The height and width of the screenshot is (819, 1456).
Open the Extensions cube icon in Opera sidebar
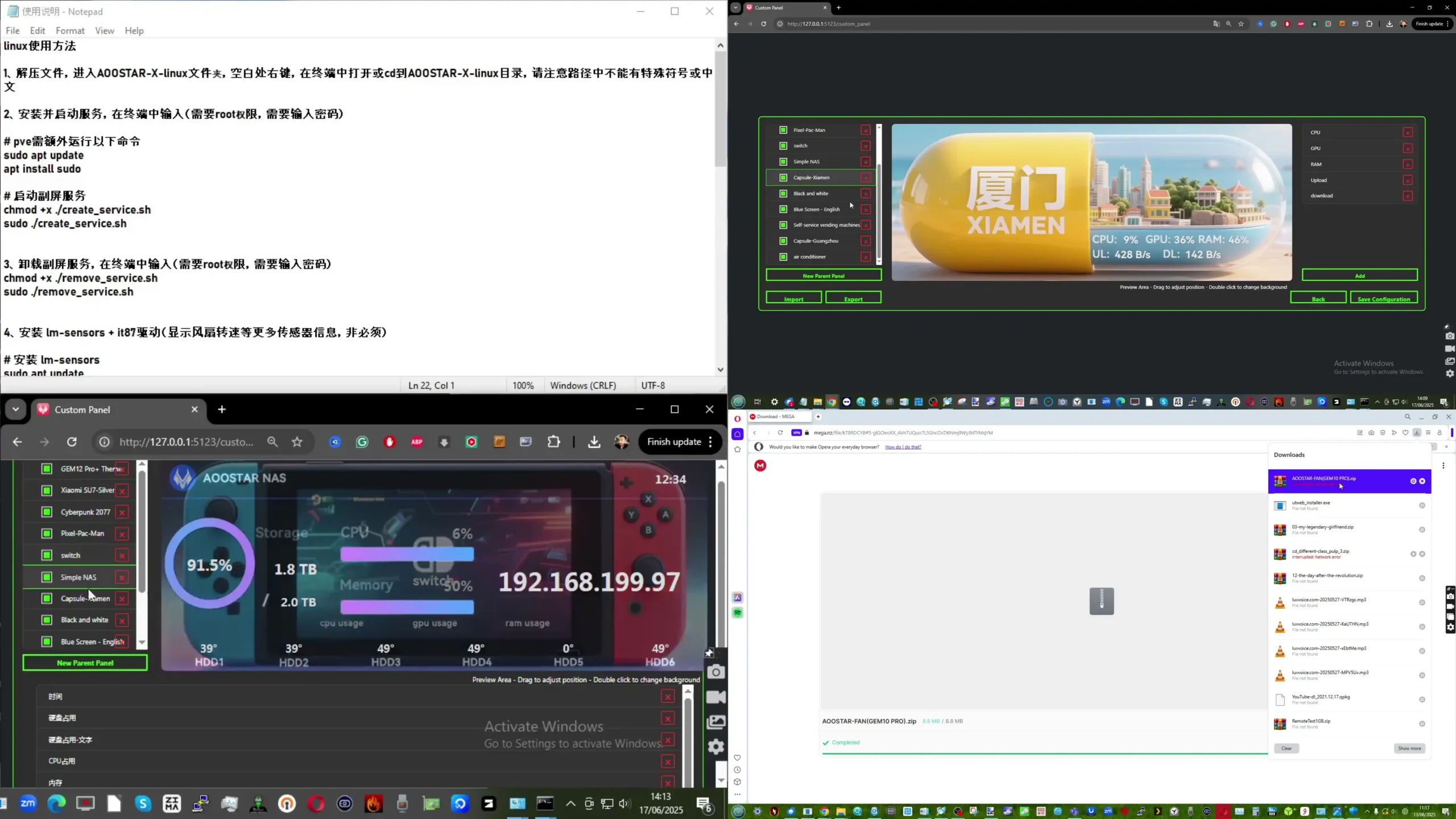pyautogui.click(x=738, y=782)
